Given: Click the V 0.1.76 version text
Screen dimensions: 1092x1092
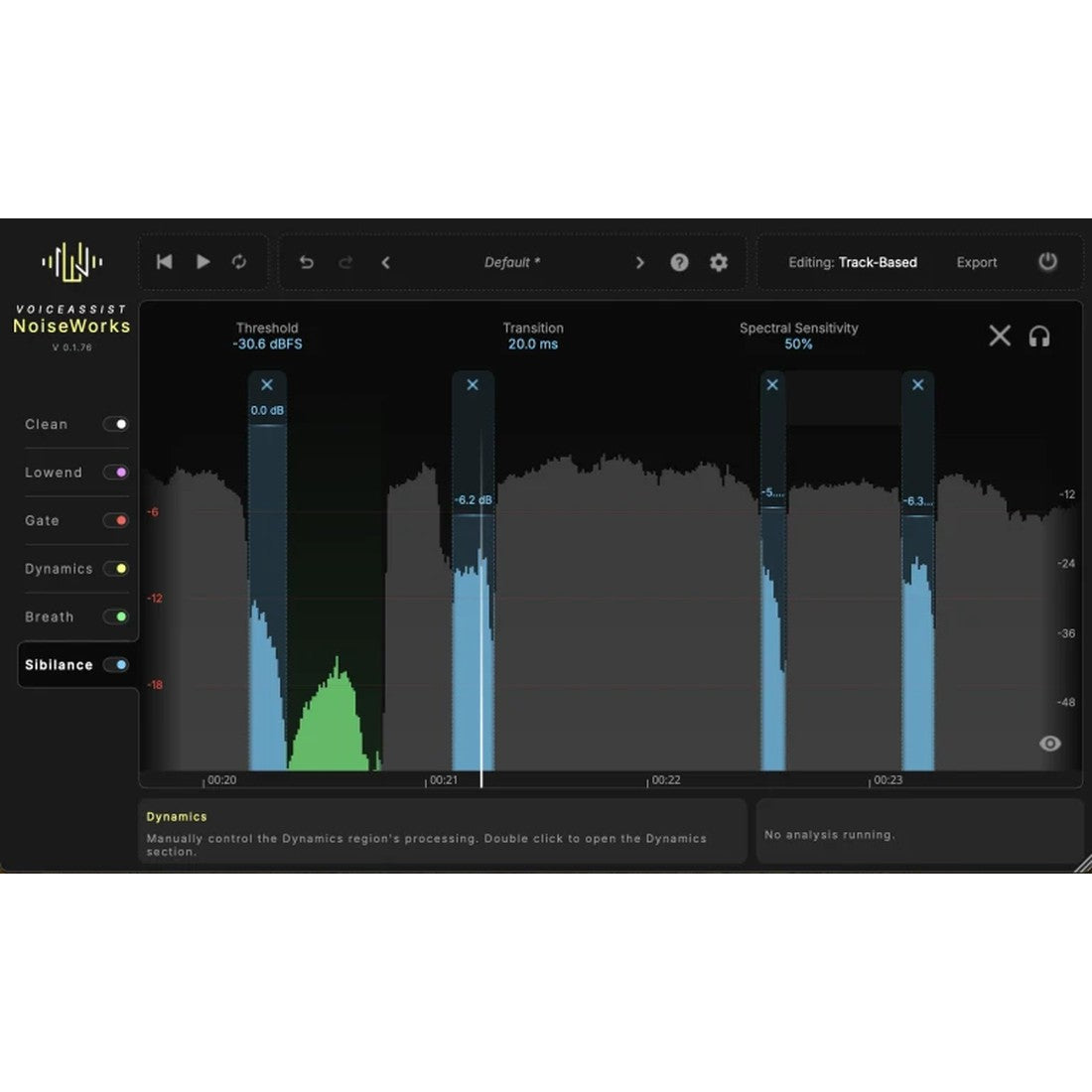Looking at the screenshot, I should point(71,347).
